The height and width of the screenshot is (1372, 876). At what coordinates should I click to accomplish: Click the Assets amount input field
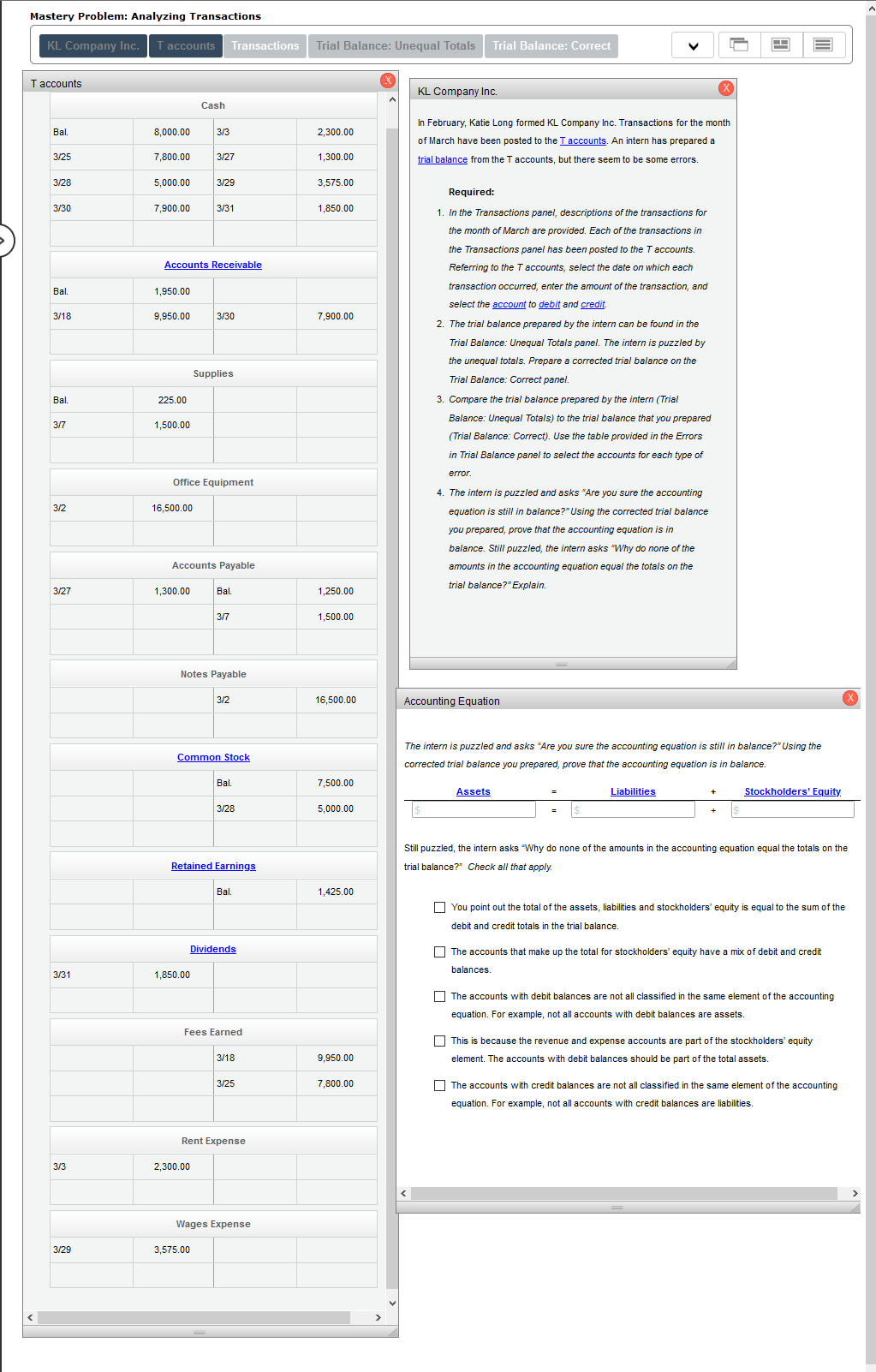[474, 809]
